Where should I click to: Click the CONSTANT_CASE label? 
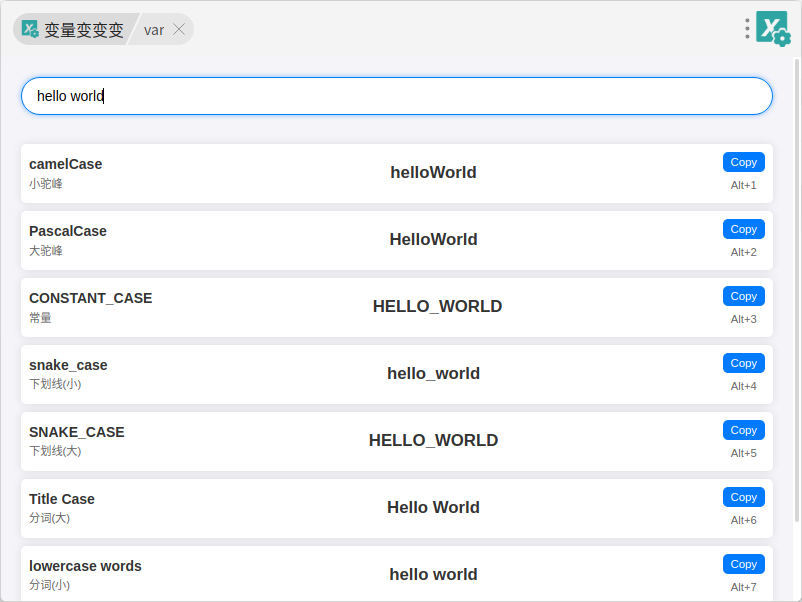[x=91, y=298]
